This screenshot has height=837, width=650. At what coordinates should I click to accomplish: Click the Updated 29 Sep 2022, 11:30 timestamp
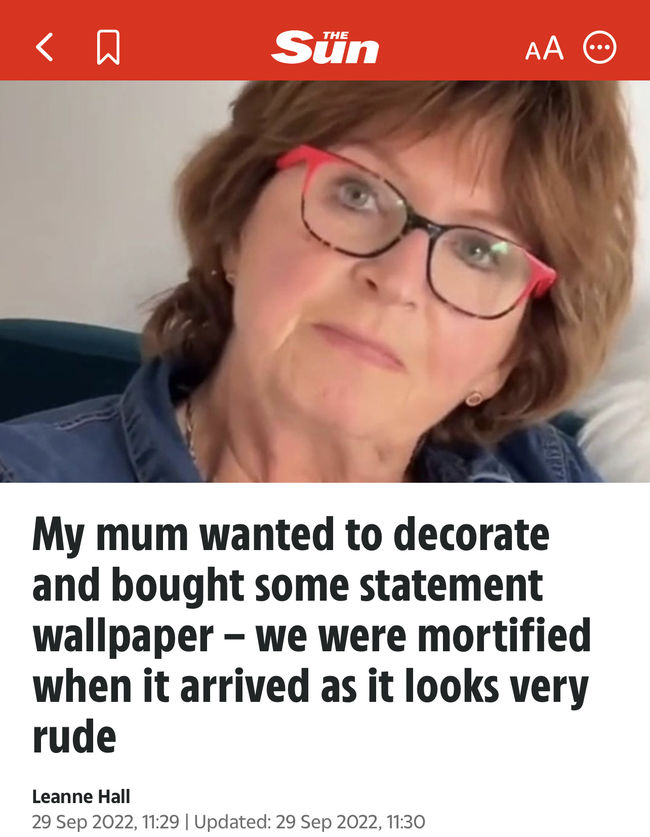pyautogui.click(x=310, y=822)
